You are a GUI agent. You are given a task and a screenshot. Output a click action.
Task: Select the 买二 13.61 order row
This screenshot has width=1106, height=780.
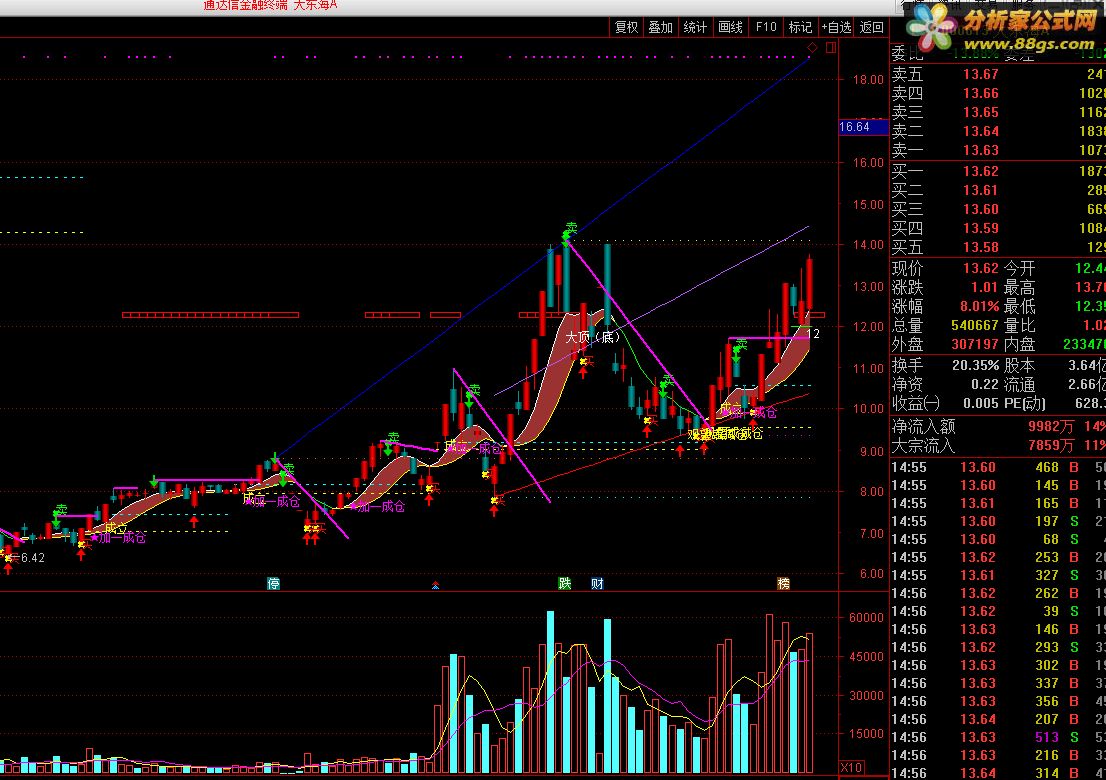tap(998, 190)
